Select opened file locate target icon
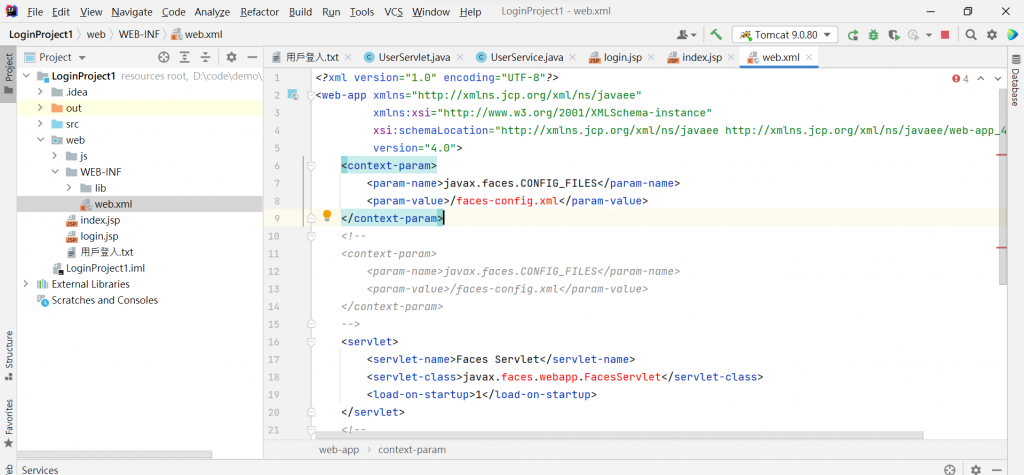1024x475 pixels. coord(164,57)
